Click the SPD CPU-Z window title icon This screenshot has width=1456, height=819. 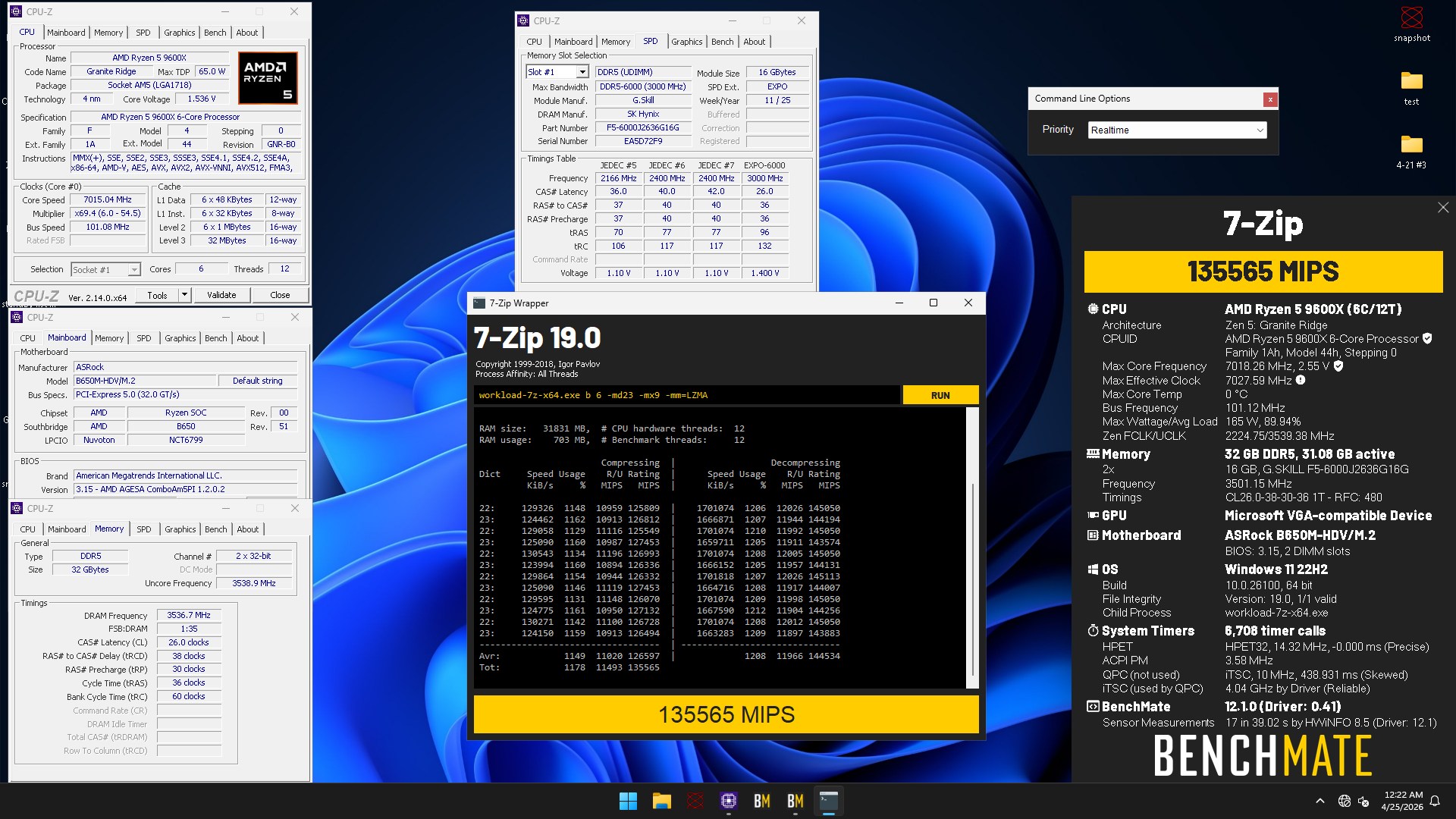coord(523,20)
